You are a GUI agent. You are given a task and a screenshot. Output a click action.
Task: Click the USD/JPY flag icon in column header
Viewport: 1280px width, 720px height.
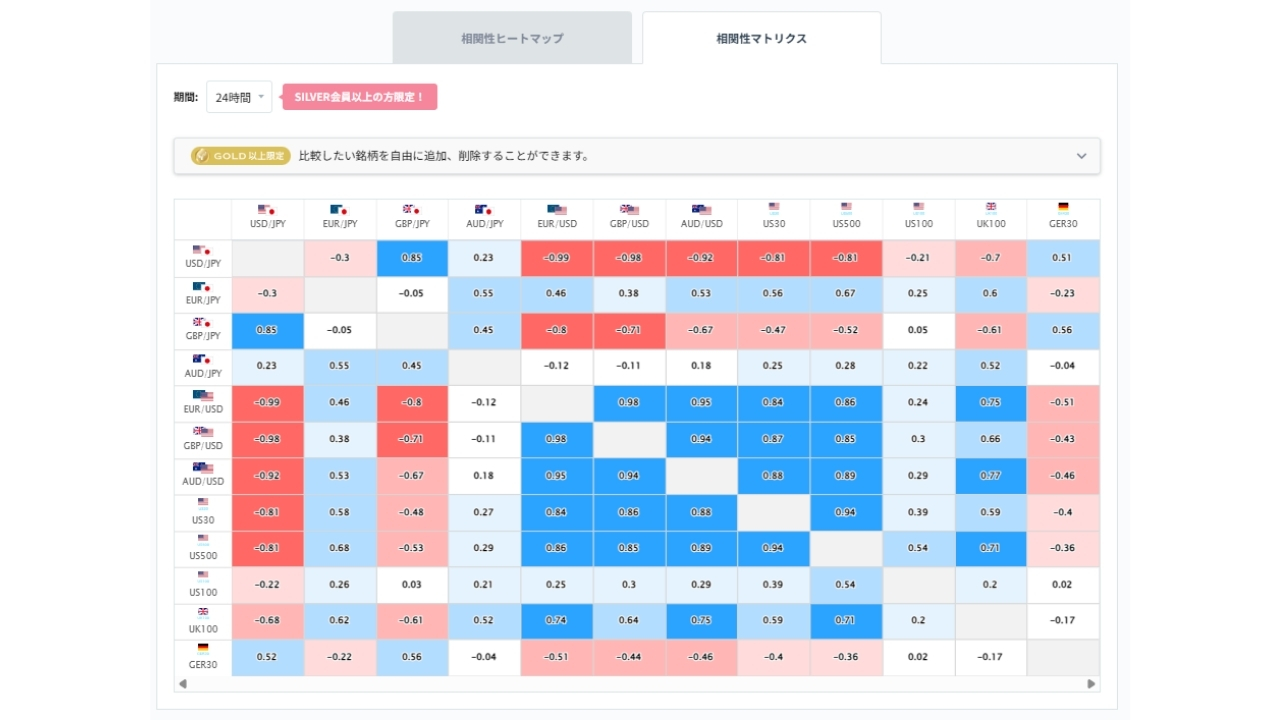click(x=267, y=210)
